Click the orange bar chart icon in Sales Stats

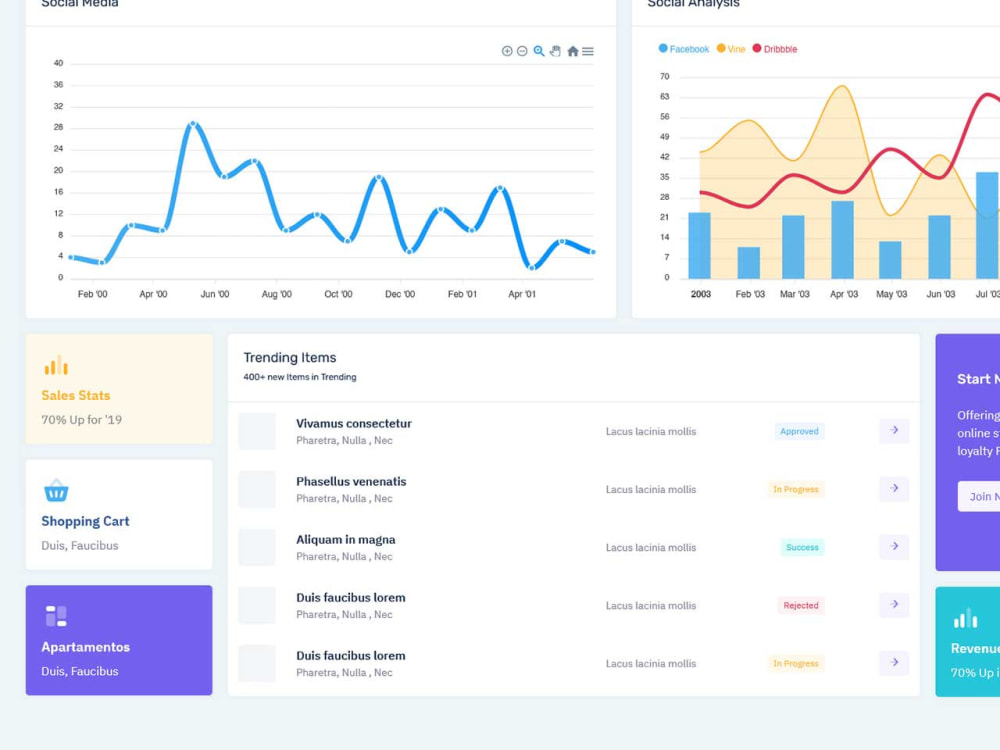coord(56,365)
